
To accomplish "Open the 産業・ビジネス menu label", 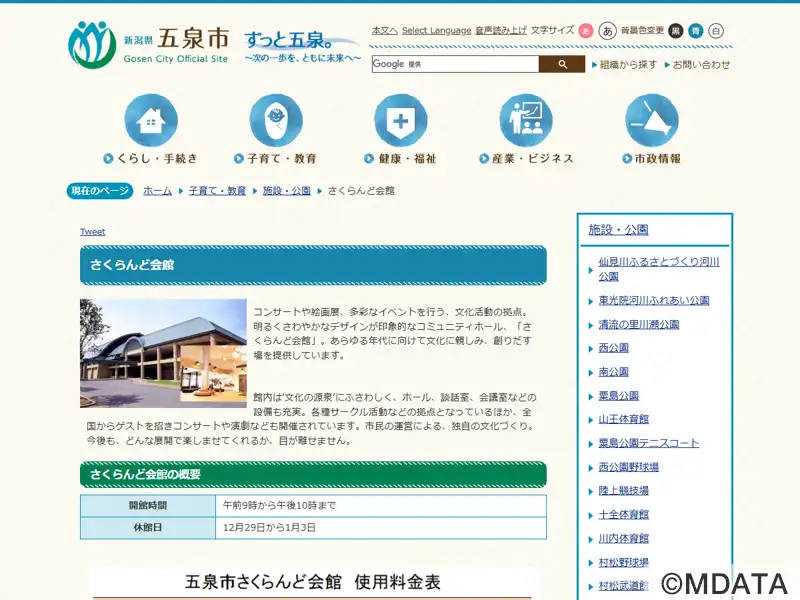I will pyautogui.click(x=526, y=159).
